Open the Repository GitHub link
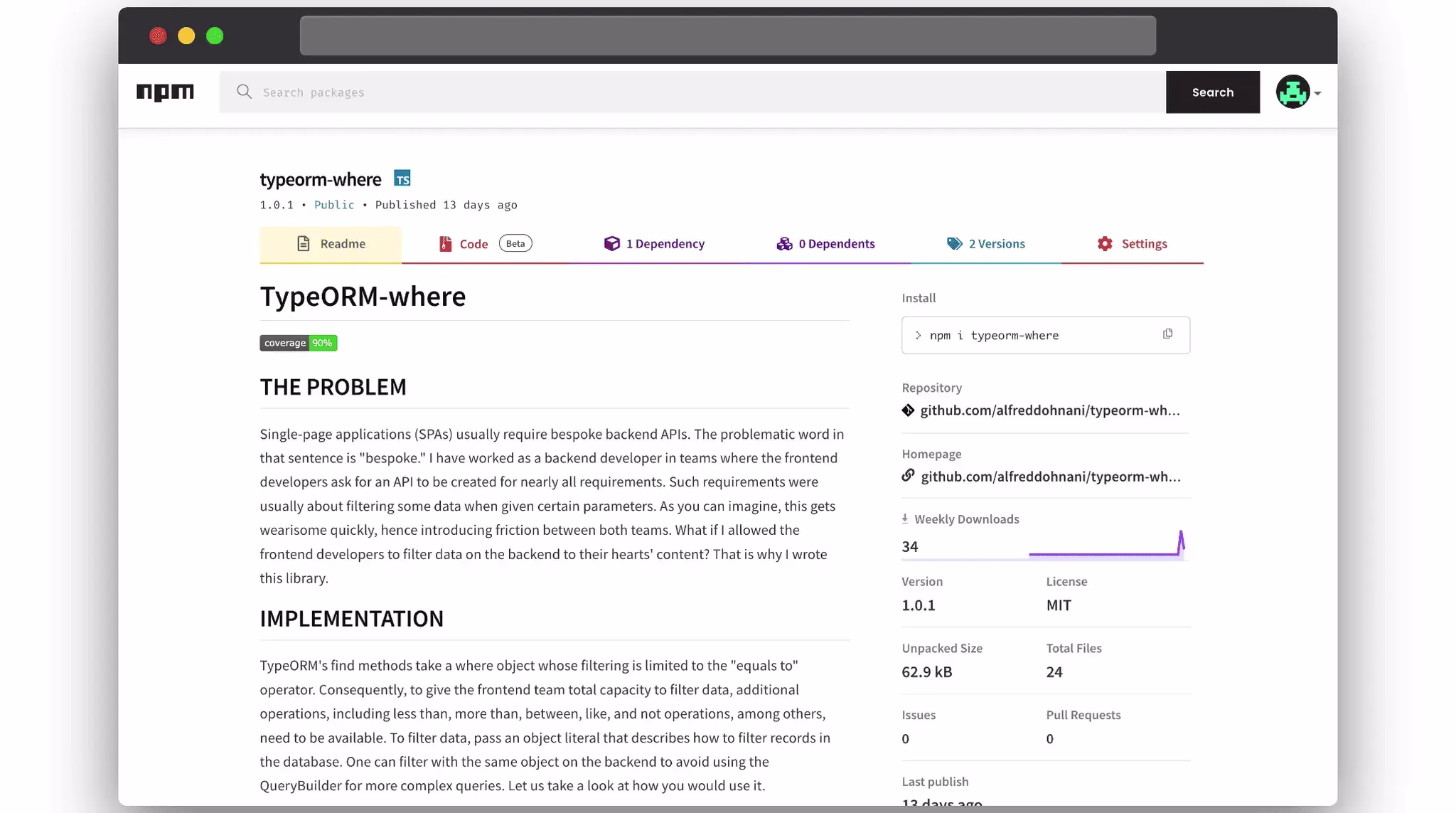Viewport: 1456px width, 813px height. coord(1049,410)
